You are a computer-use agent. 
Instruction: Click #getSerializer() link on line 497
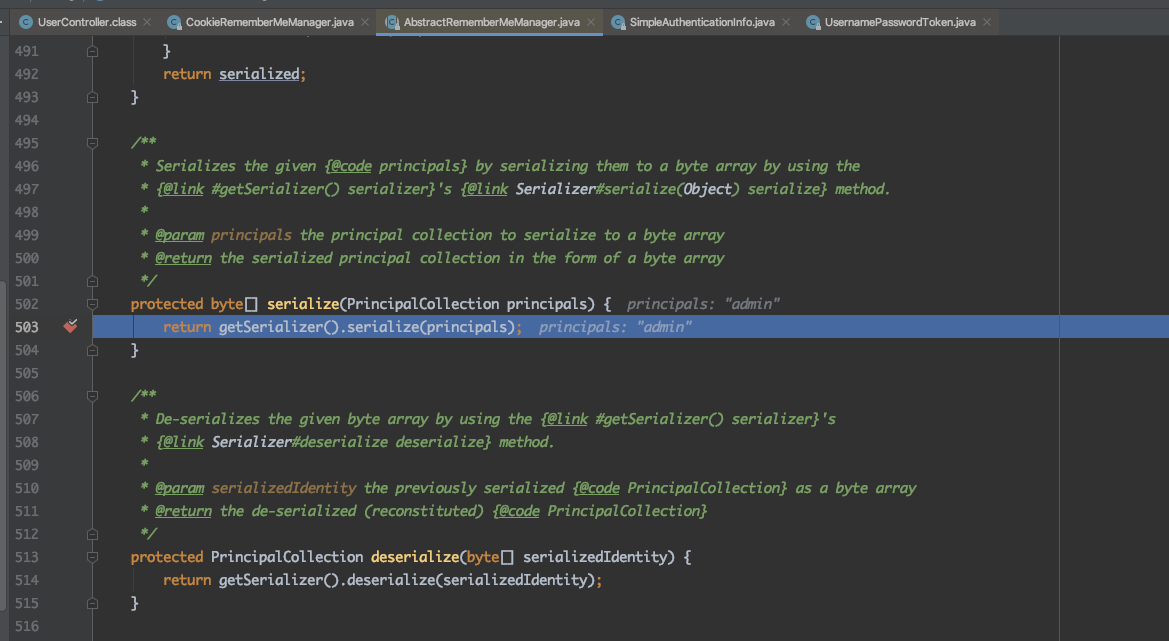click(x=276, y=189)
